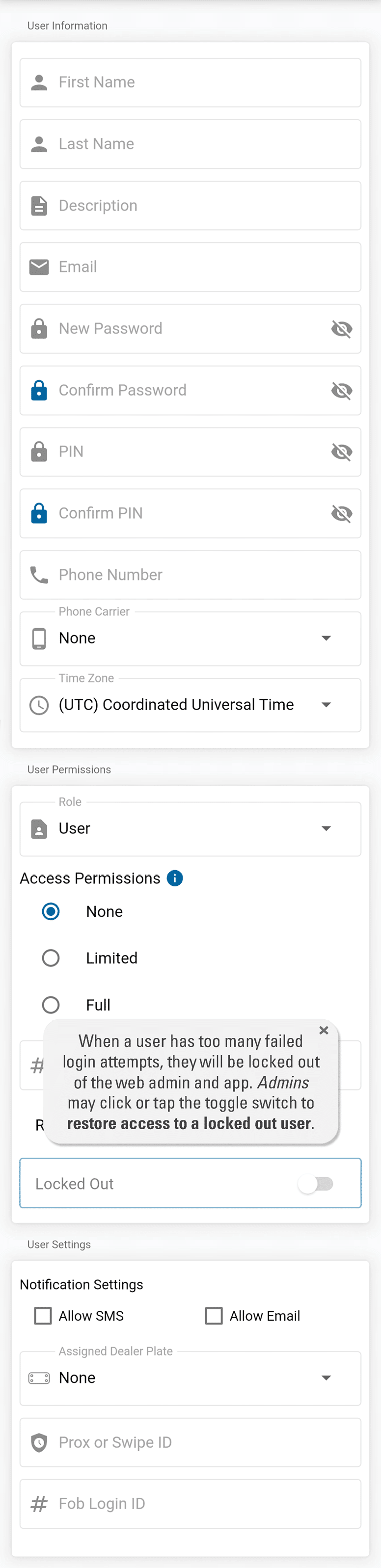Choose Full access permission
Screen dimensions: 381x1568
[x=51, y=1005]
